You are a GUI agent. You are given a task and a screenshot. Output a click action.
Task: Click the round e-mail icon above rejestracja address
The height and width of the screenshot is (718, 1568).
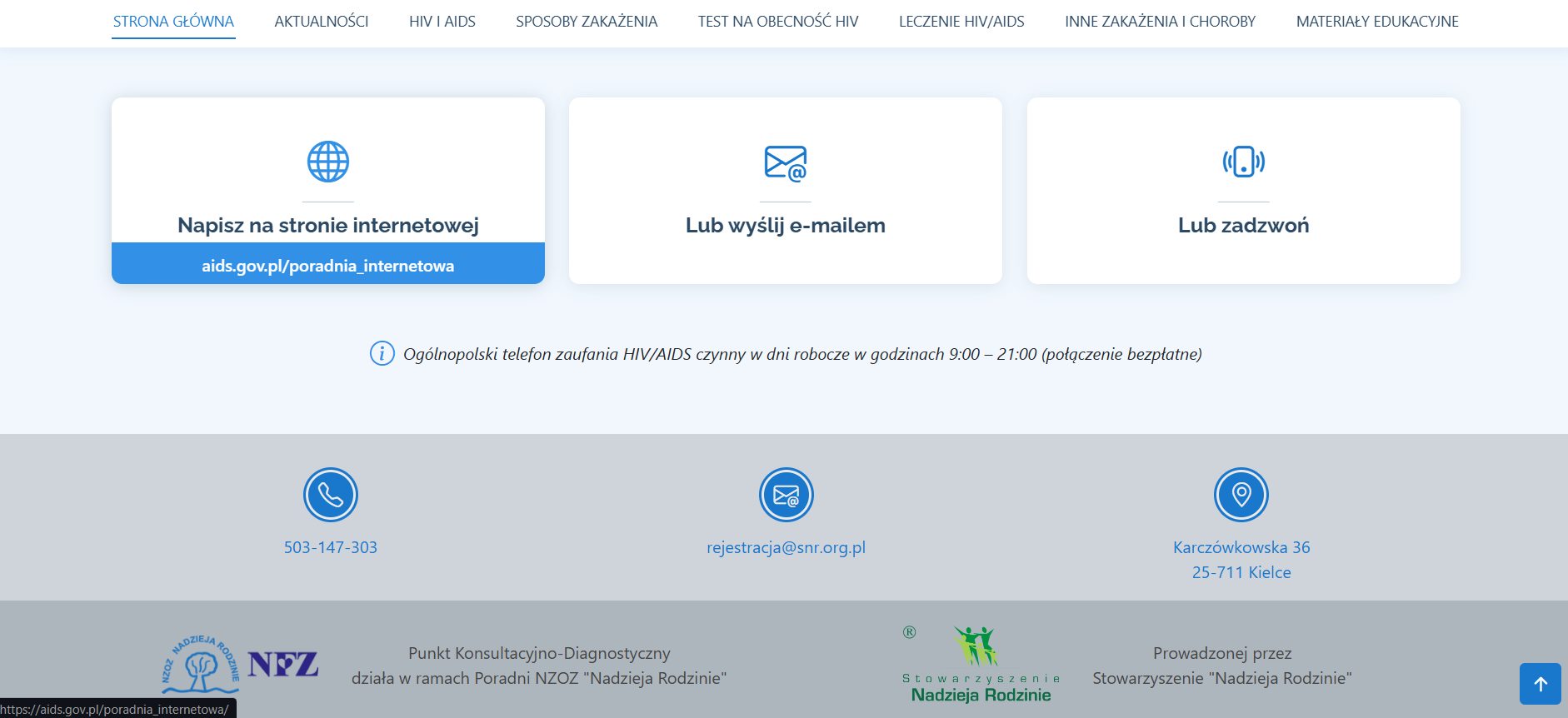click(x=786, y=495)
